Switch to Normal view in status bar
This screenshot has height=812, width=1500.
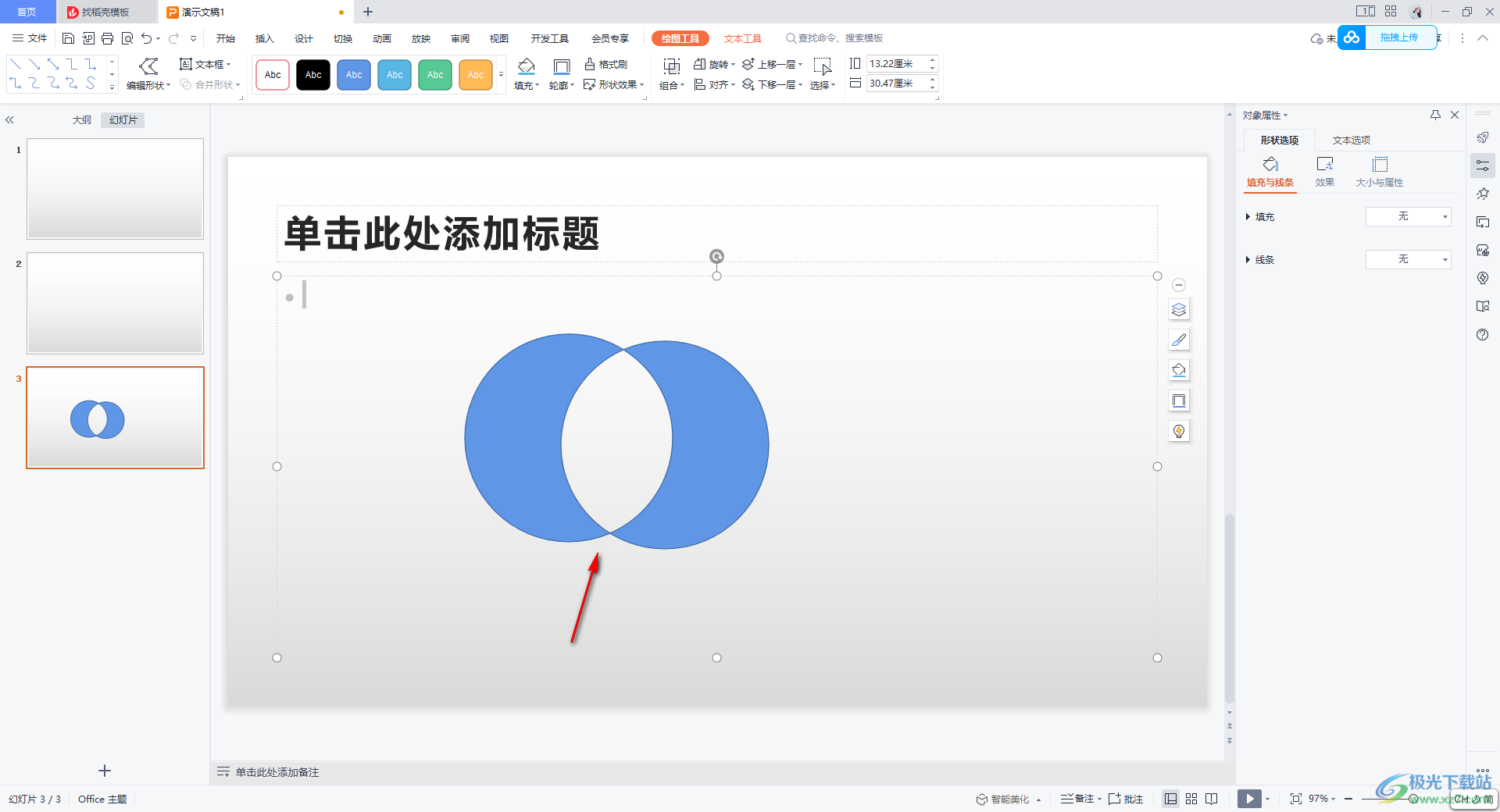[1170, 799]
